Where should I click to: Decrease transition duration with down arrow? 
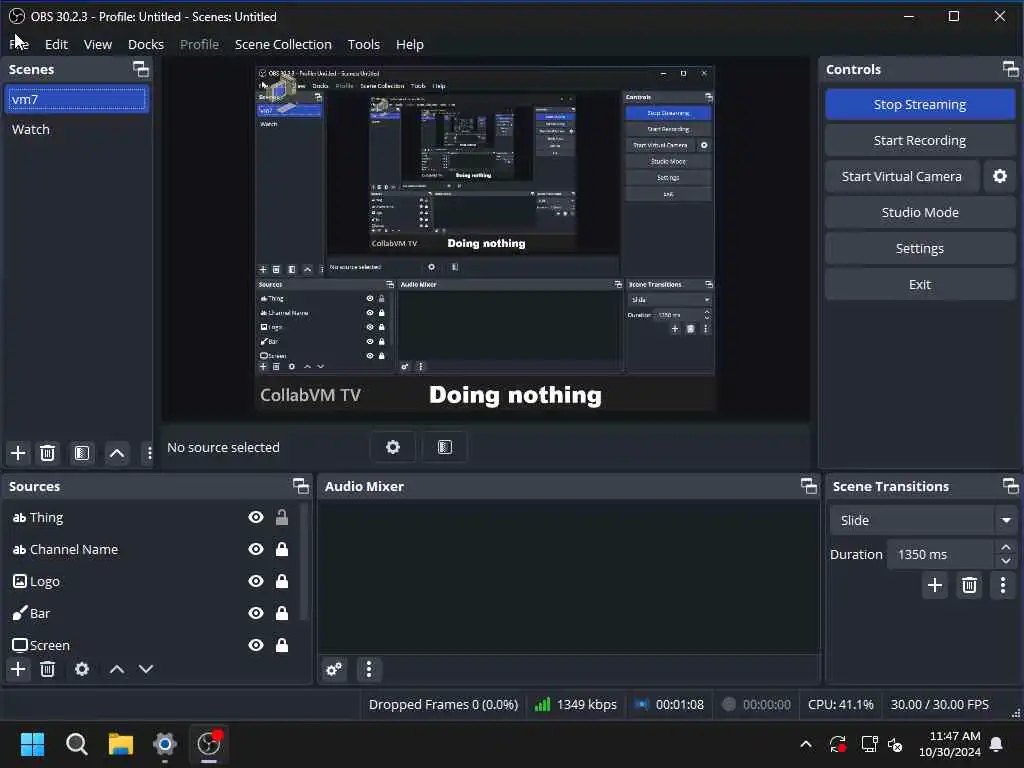pyautogui.click(x=1006, y=561)
